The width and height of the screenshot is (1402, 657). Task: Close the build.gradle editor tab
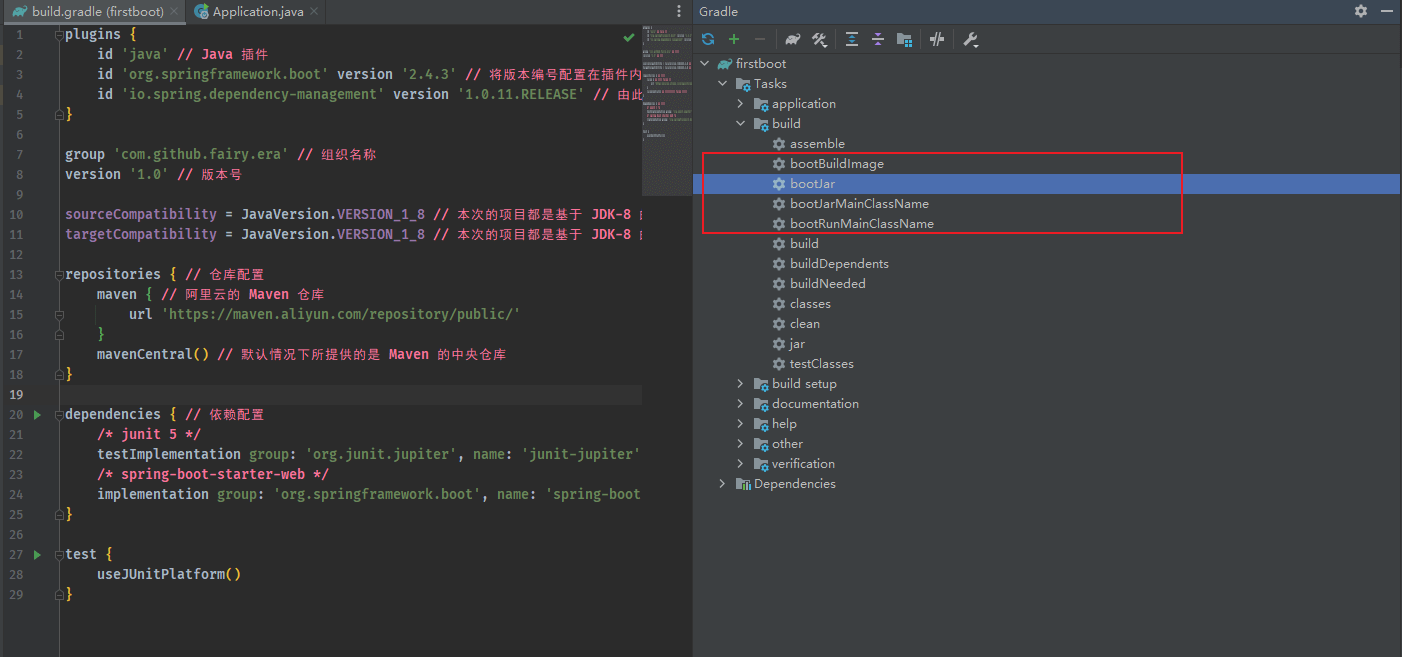click(x=174, y=12)
